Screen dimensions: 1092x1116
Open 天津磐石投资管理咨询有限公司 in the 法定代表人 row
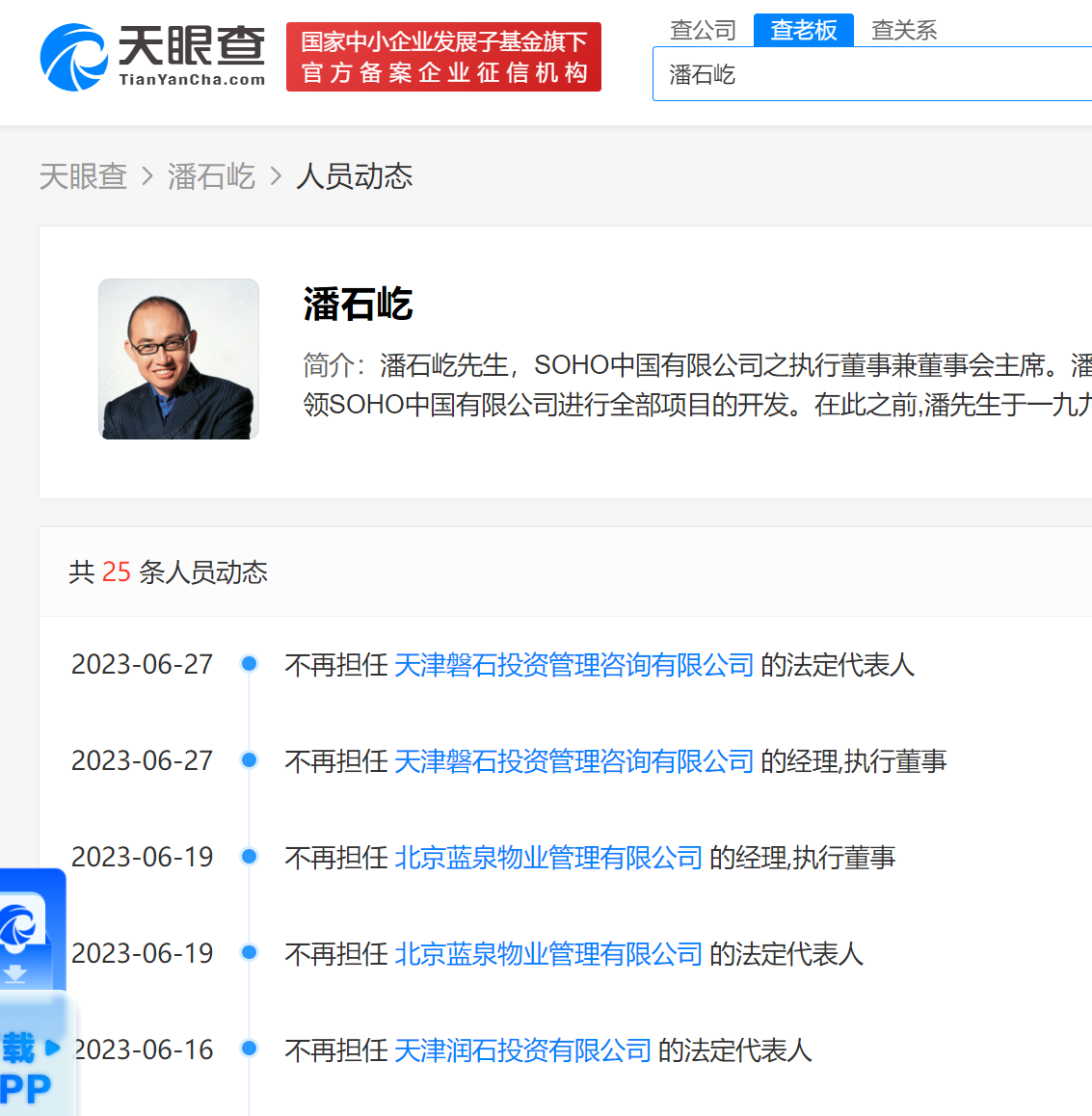point(573,665)
